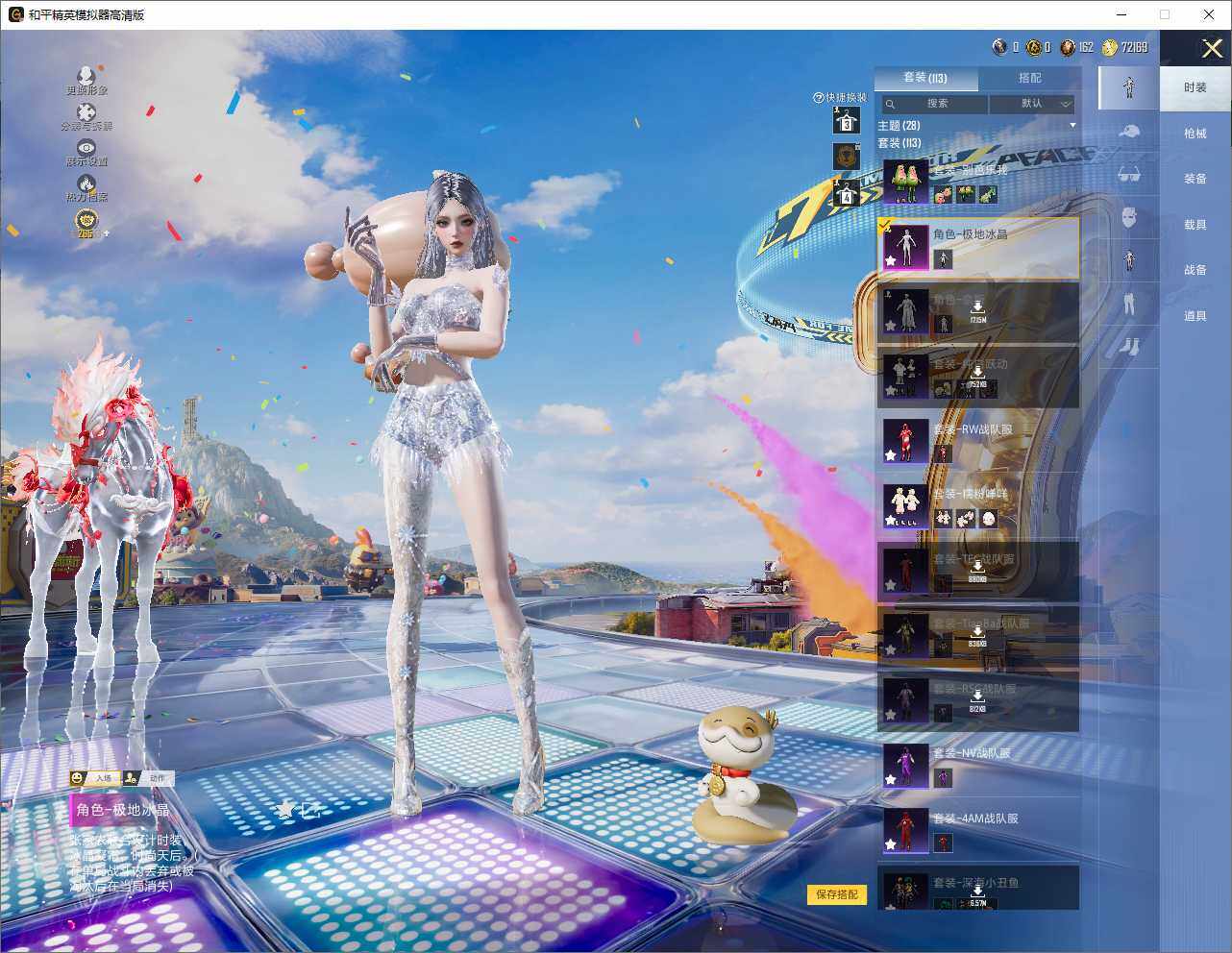Image resolution: width=1232 pixels, height=953 pixels.
Task: Select the socks and shoes category icon
Action: (x=1129, y=346)
